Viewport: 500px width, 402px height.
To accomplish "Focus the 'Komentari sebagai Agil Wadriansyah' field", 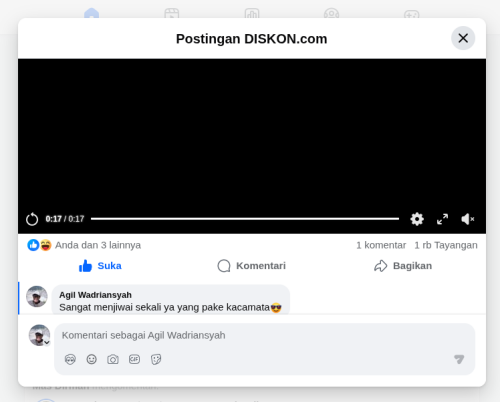I will tap(264, 335).
